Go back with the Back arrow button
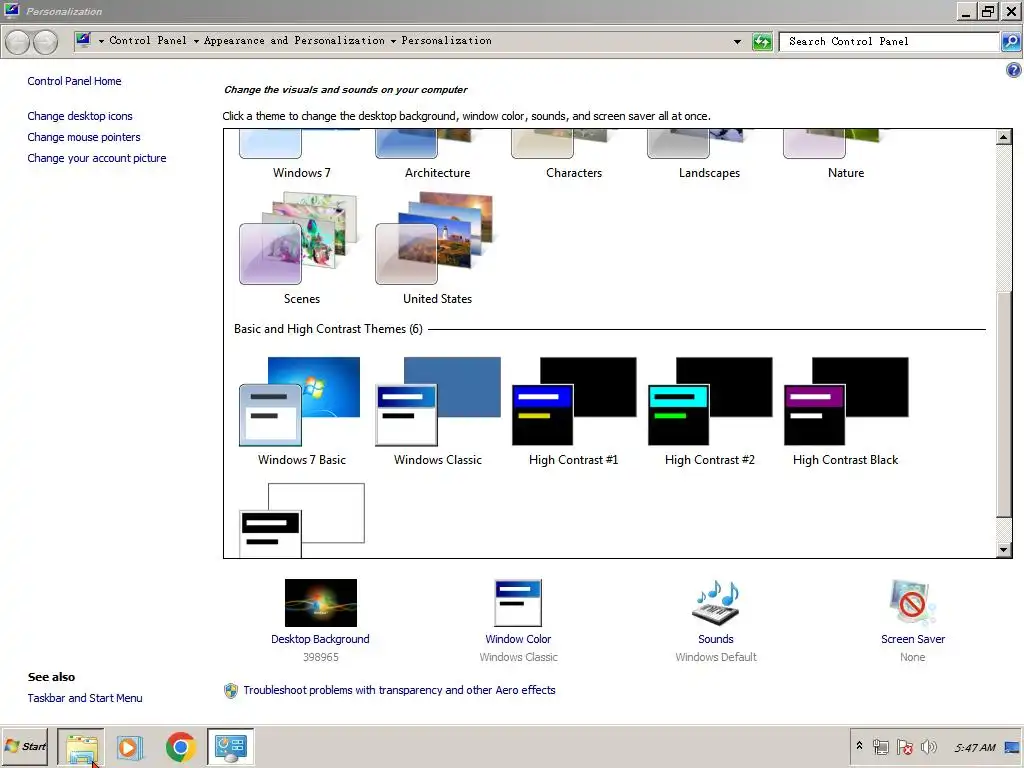This screenshot has height=768, width=1024. (x=18, y=42)
